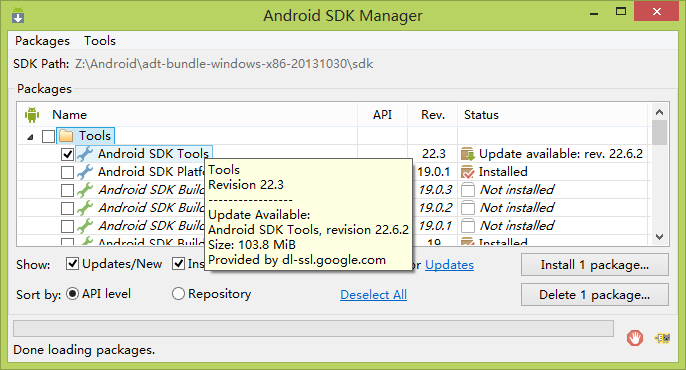Image resolution: width=686 pixels, height=370 pixels.
Task: Click the package list scrollbar thumb
Action: [x=659, y=133]
